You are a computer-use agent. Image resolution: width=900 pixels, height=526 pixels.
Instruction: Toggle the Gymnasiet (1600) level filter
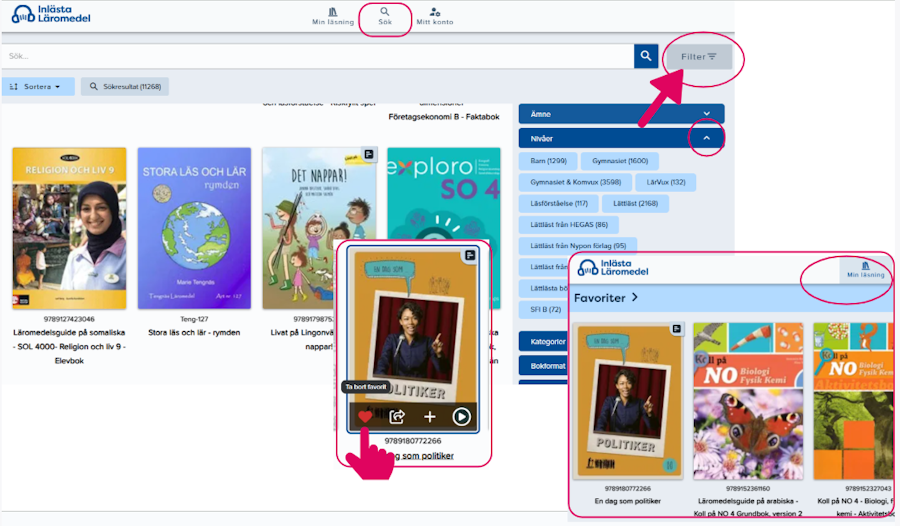coord(620,160)
